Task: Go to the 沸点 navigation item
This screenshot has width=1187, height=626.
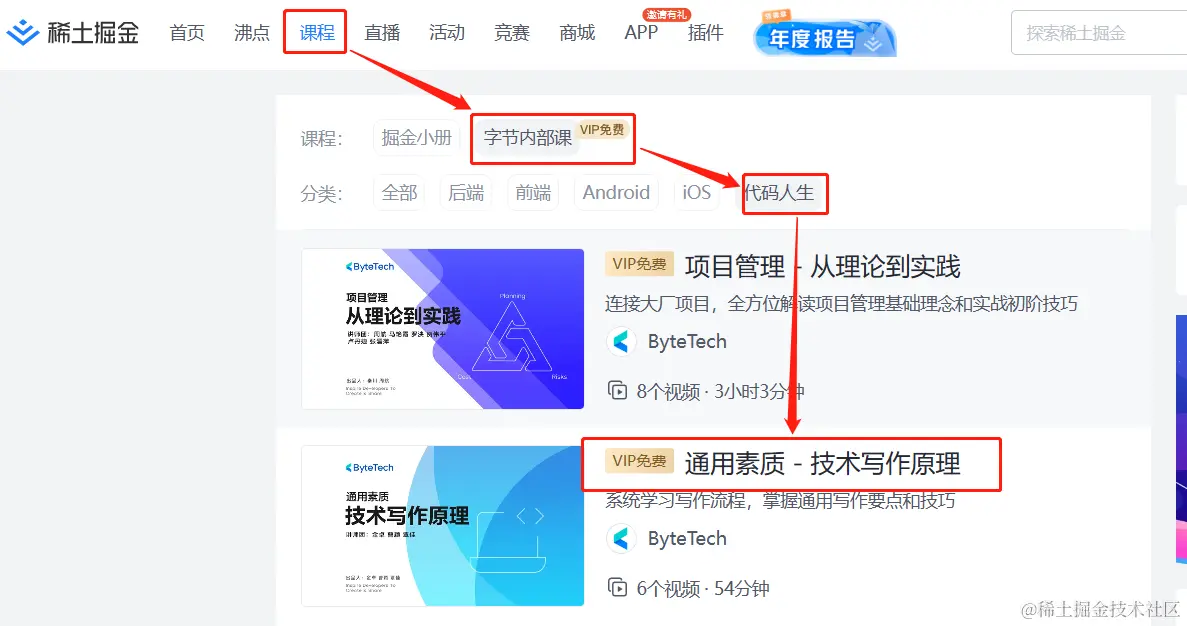Action: (251, 33)
